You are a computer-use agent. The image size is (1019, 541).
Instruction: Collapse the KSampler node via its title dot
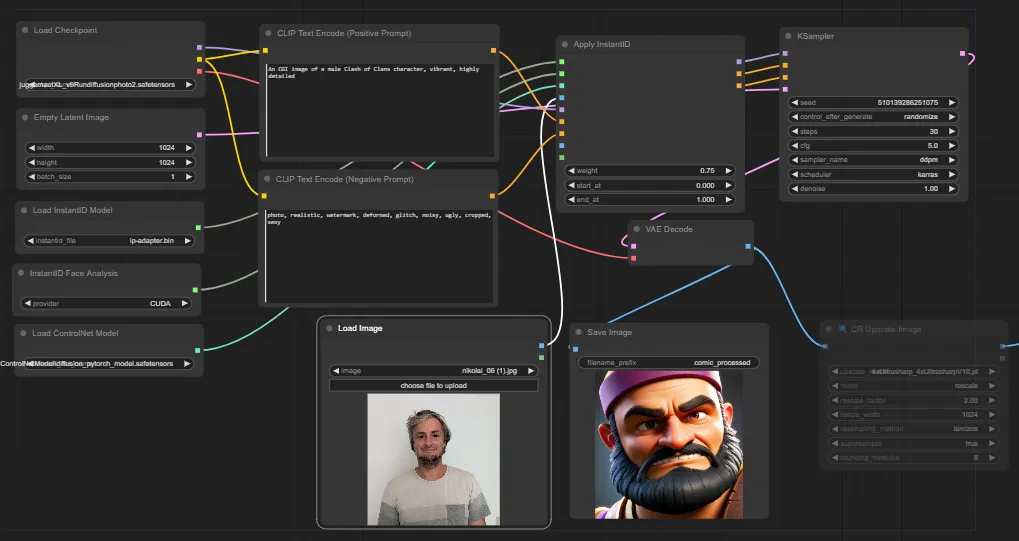tap(788, 36)
